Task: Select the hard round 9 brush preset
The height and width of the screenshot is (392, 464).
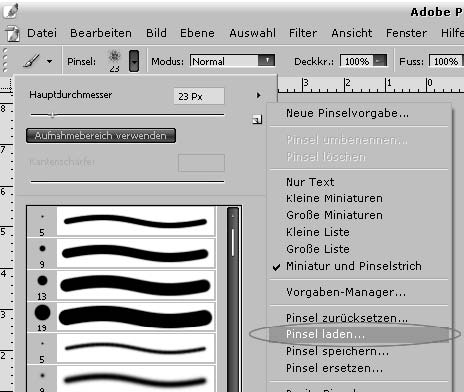Action: [121, 253]
